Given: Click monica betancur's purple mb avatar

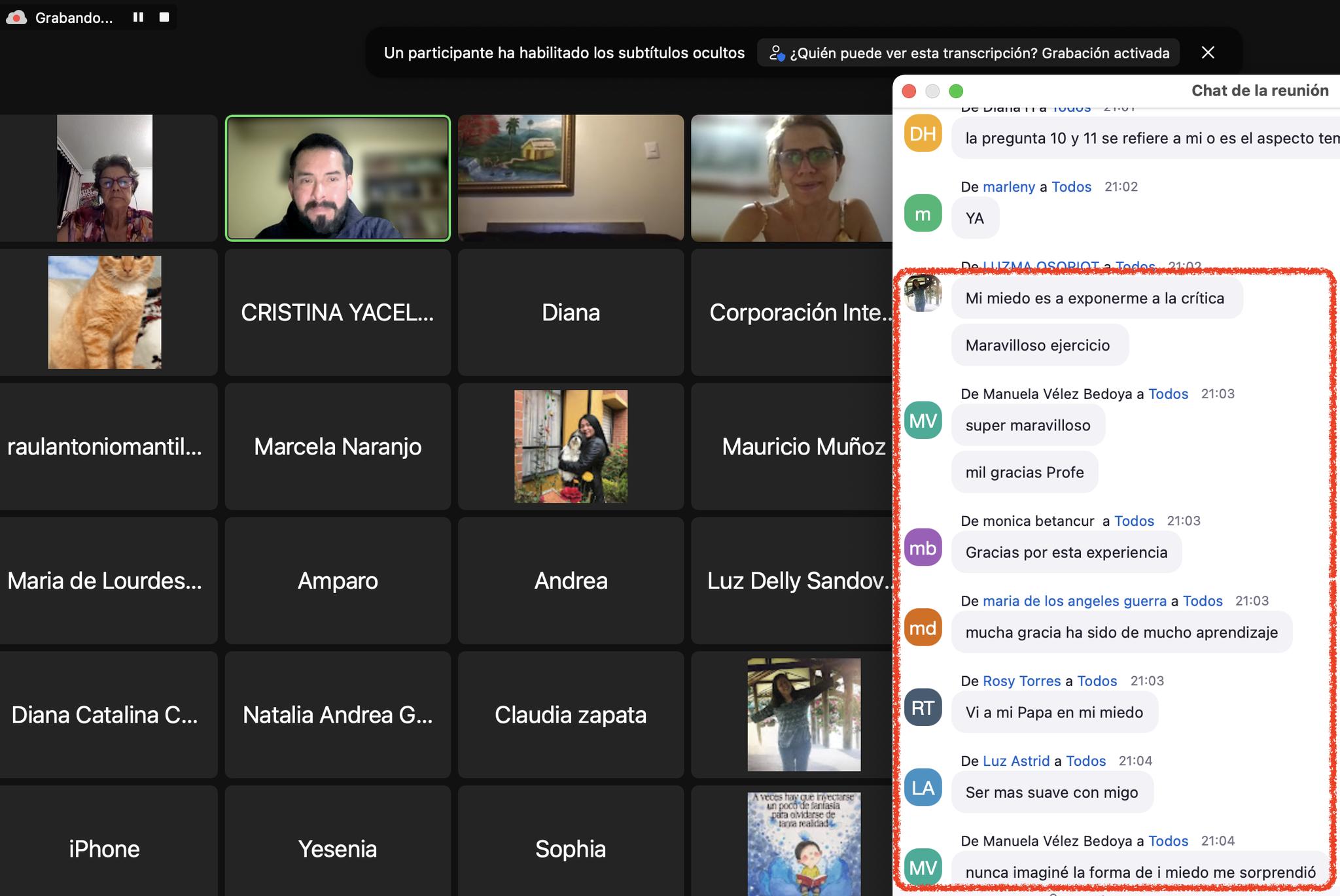Looking at the screenshot, I should pos(923,548).
